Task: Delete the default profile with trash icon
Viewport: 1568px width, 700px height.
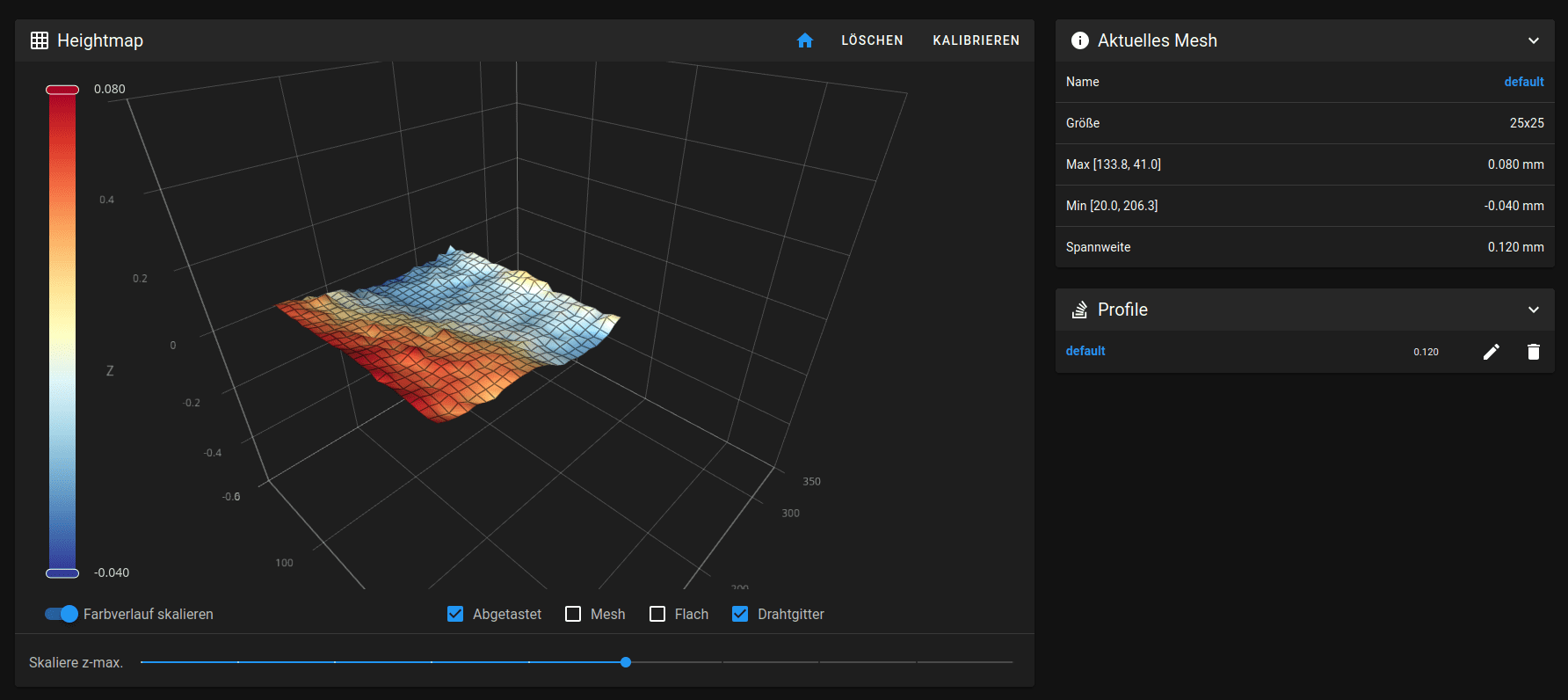Action: 1534,352
